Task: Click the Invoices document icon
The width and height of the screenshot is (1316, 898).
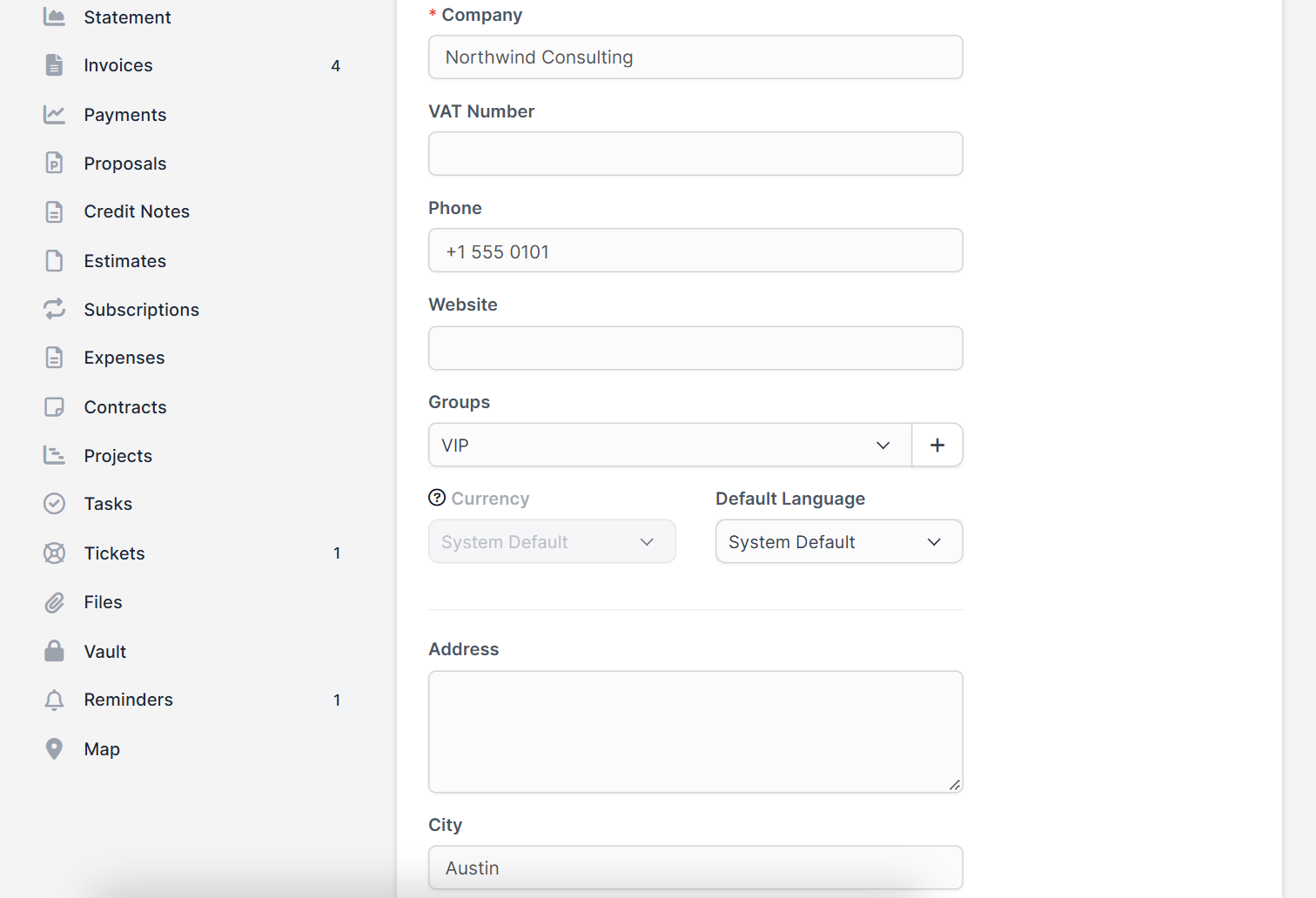Action: point(54,65)
